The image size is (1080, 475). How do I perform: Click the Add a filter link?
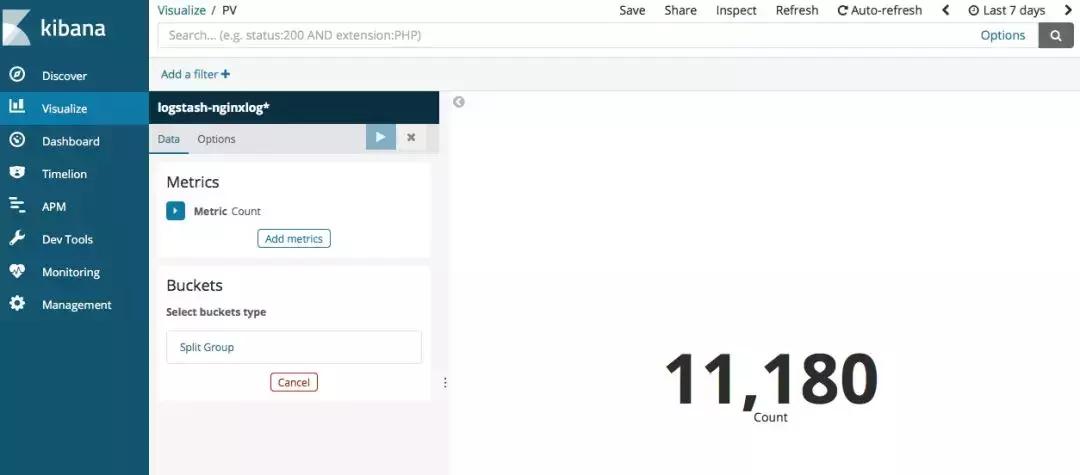196,74
